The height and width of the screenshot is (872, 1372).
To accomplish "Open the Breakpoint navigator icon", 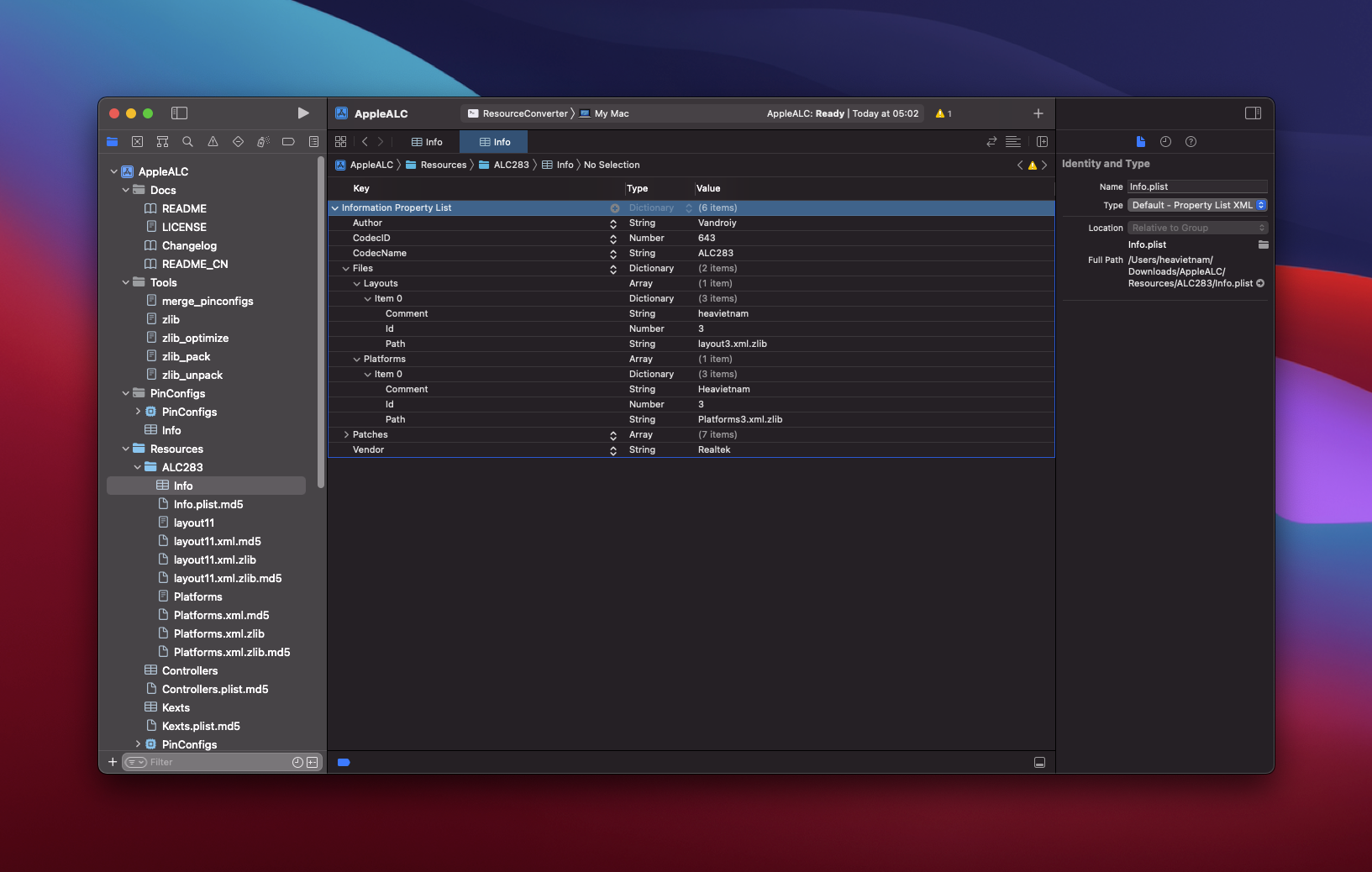I will click(288, 142).
